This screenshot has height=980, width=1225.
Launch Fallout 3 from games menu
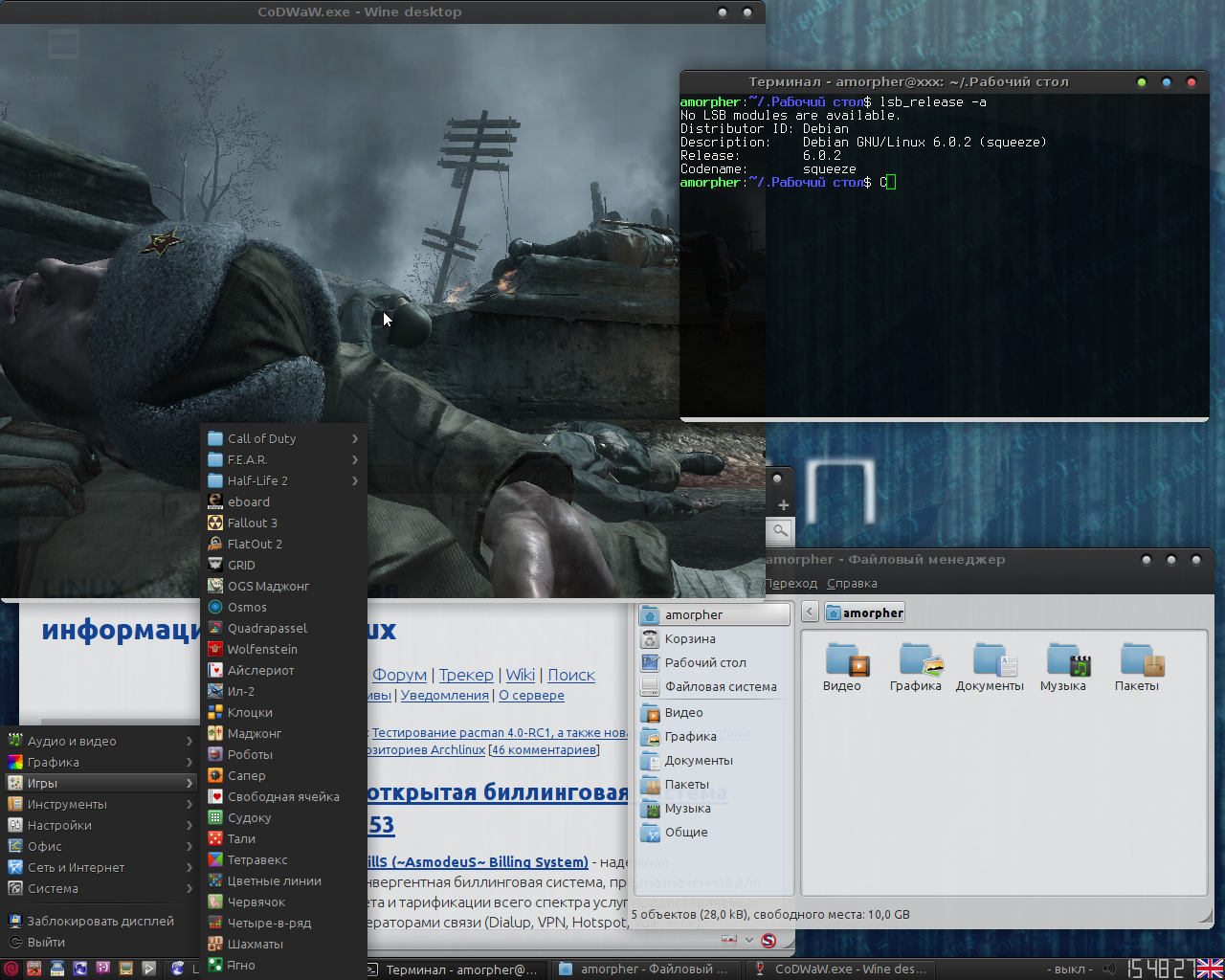(284, 523)
